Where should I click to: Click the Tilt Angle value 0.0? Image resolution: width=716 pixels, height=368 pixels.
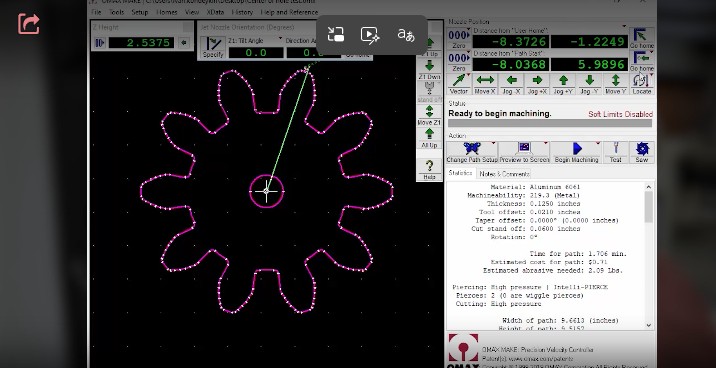tap(256, 53)
